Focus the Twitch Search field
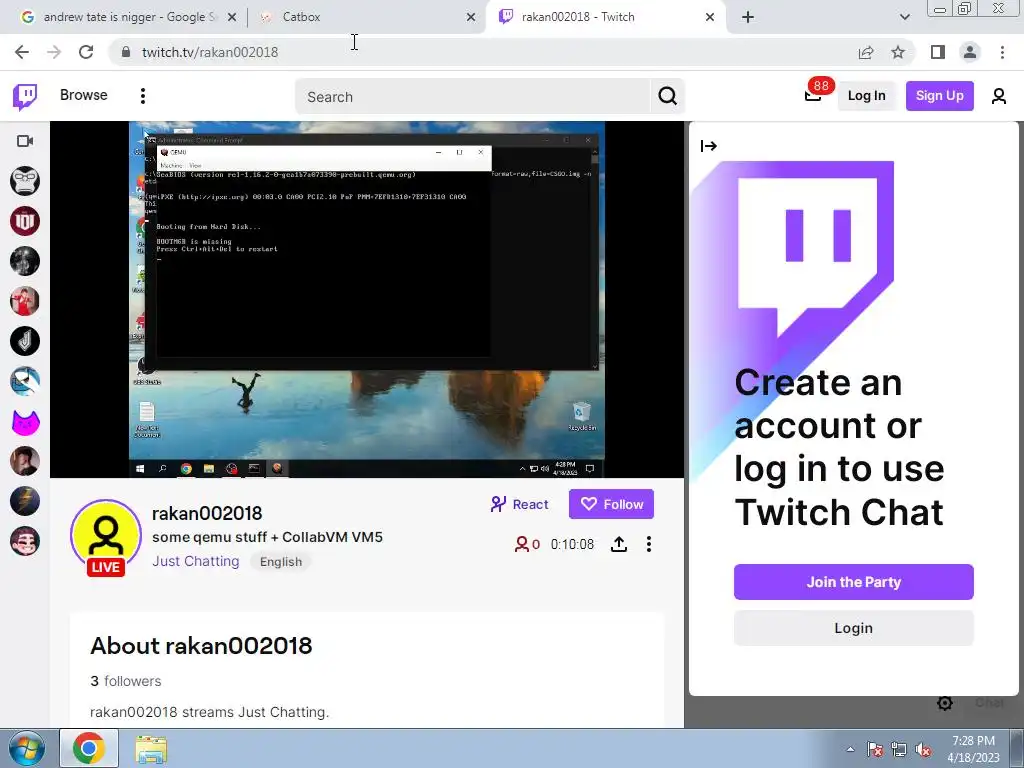The image size is (1024, 768). click(x=473, y=97)
